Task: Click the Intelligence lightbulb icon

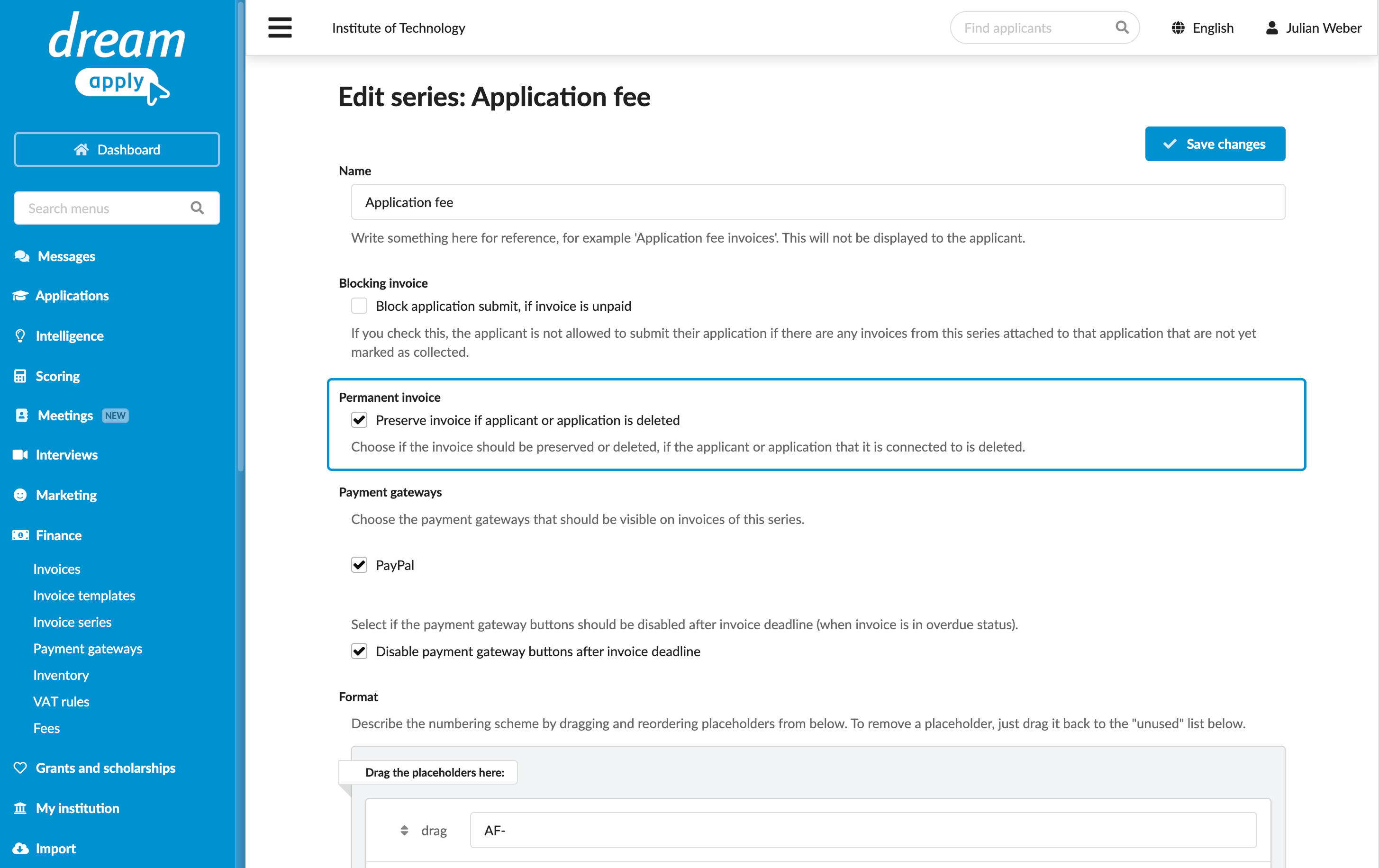Action: [x=20, y=335]
